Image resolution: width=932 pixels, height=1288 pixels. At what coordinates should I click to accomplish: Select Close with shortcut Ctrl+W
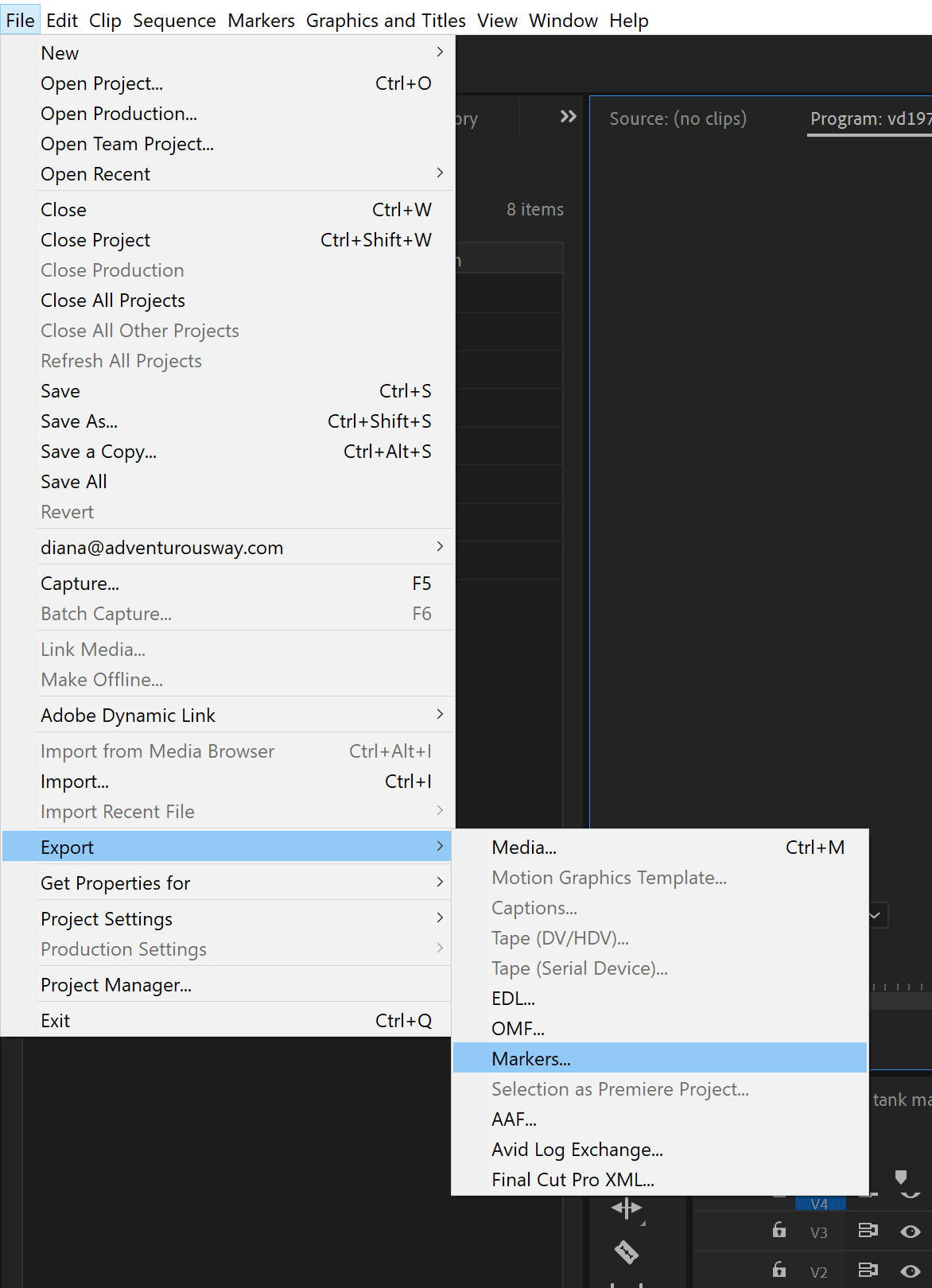point(227,210)
